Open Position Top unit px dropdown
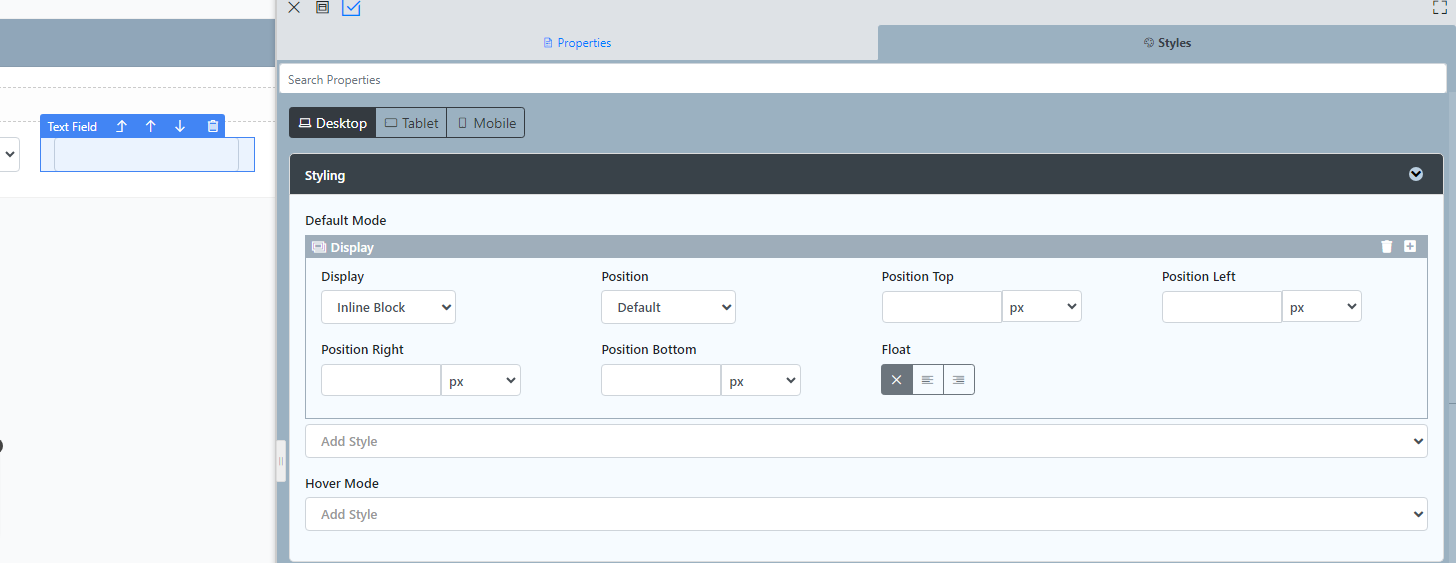The height and width of the screenshot is (563, 1456). (1042, 307)
